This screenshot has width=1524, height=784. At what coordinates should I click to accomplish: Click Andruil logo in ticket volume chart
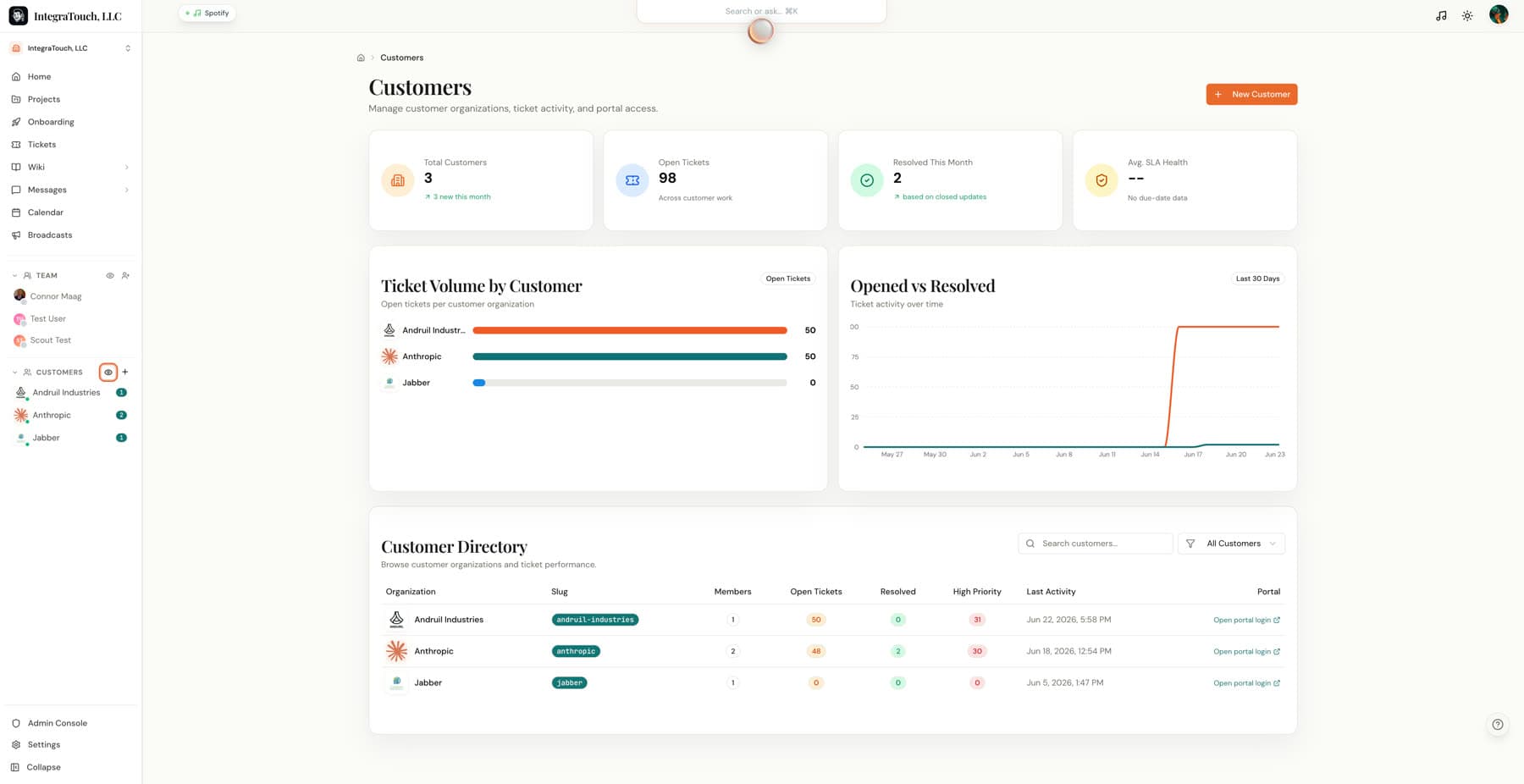[389, 330]
